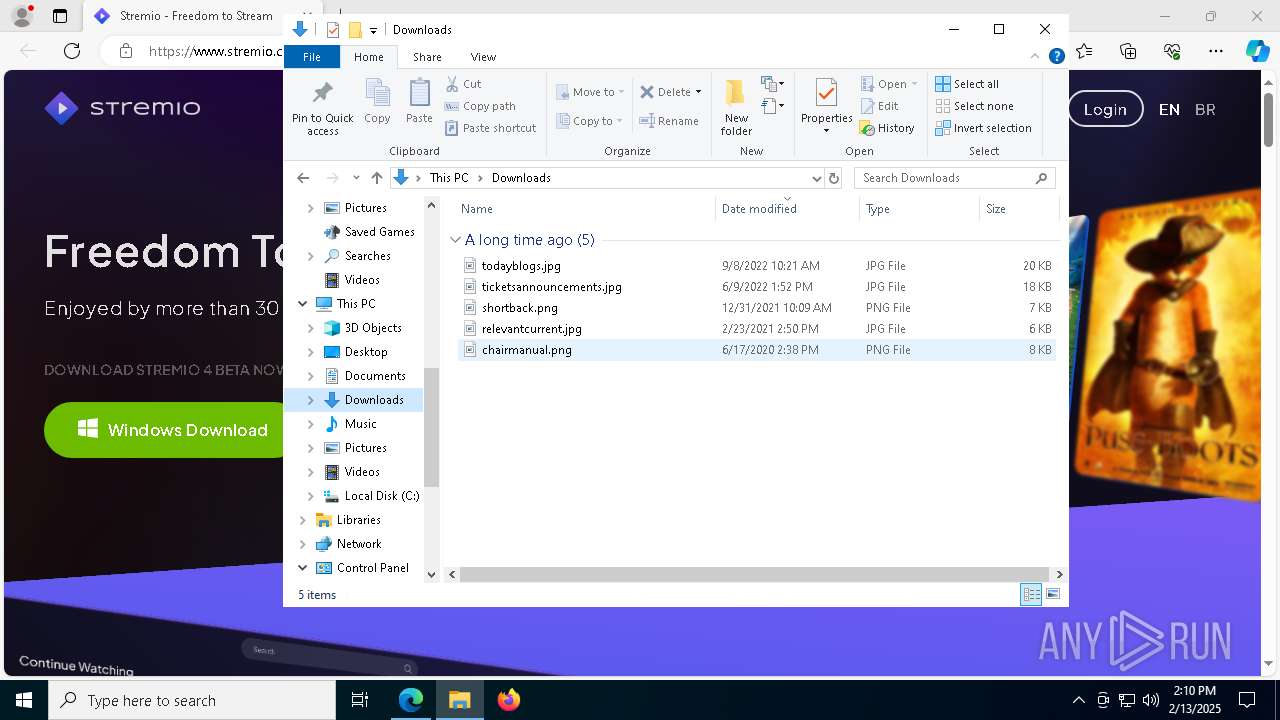Click the Login button on Stremio
This screenshot has width=1280, height=720.
point(1105,109)
